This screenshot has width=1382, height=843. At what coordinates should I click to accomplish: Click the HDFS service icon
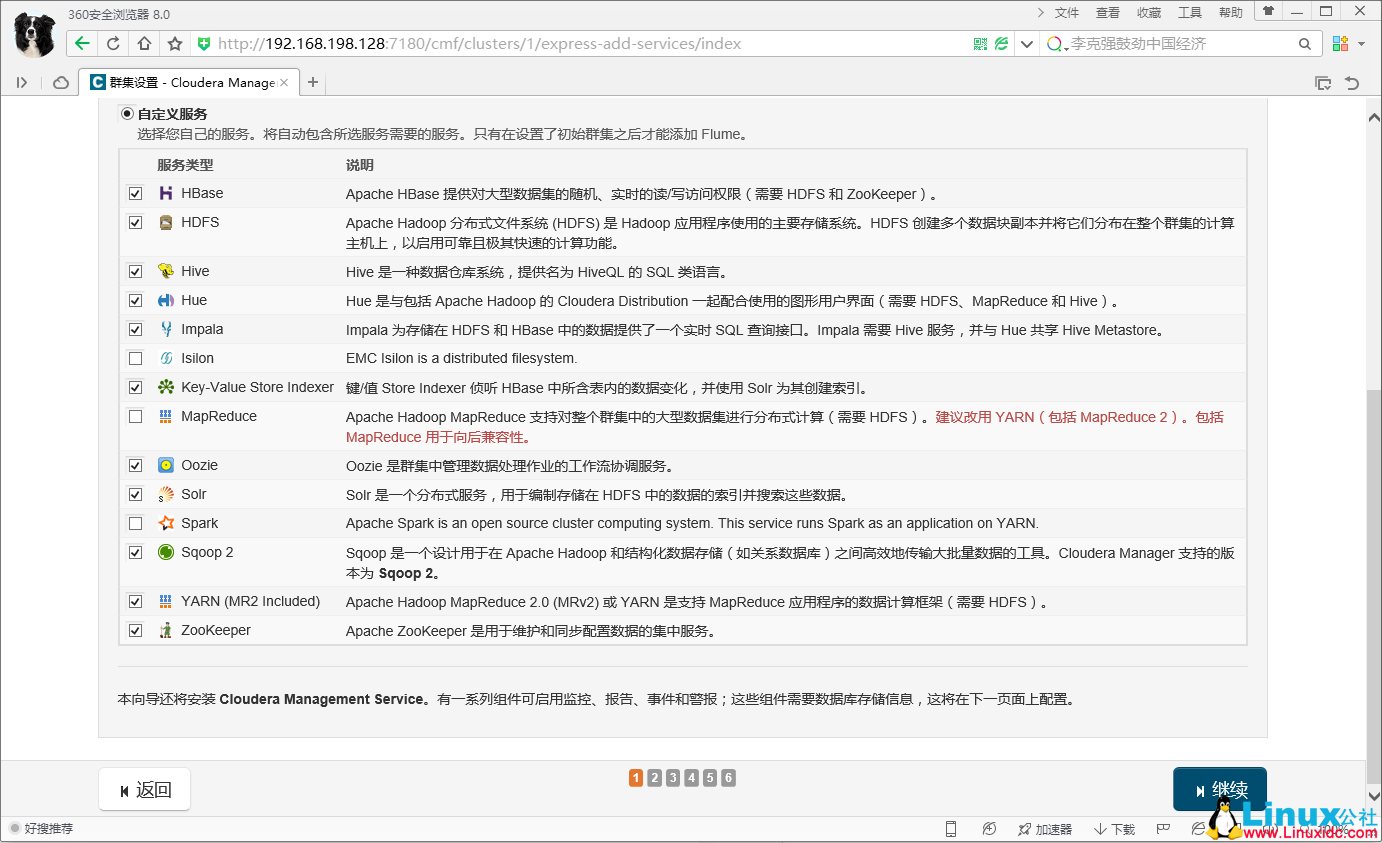coord(166,222)
